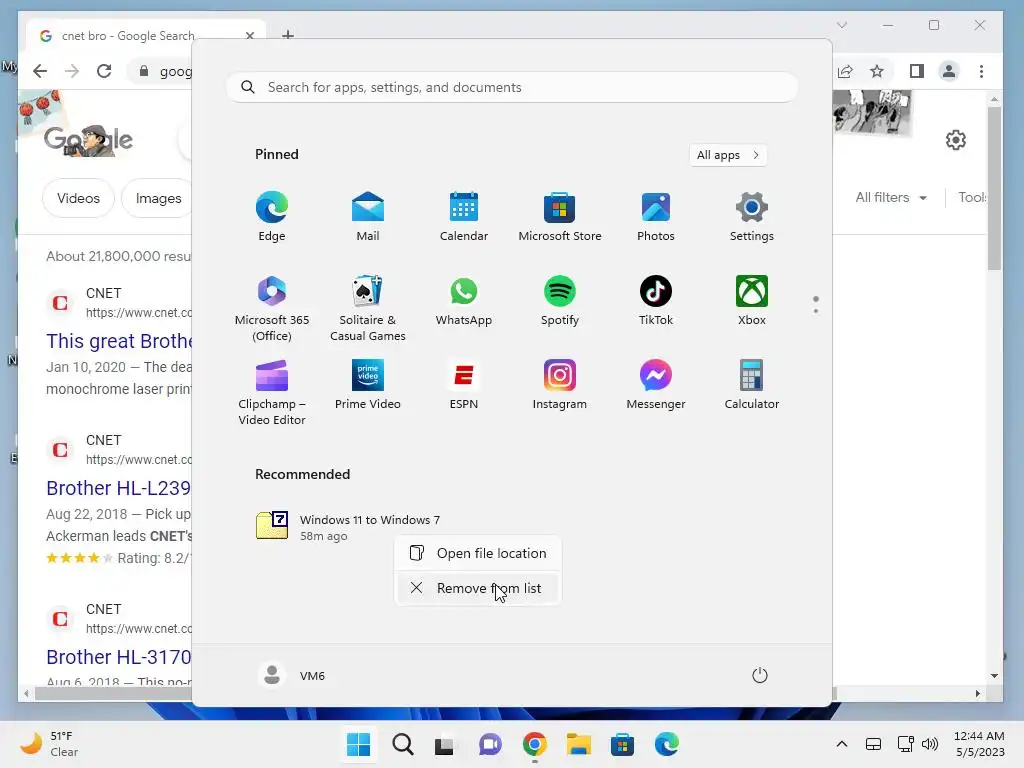Open Google quick settings gear

point(955,139)
